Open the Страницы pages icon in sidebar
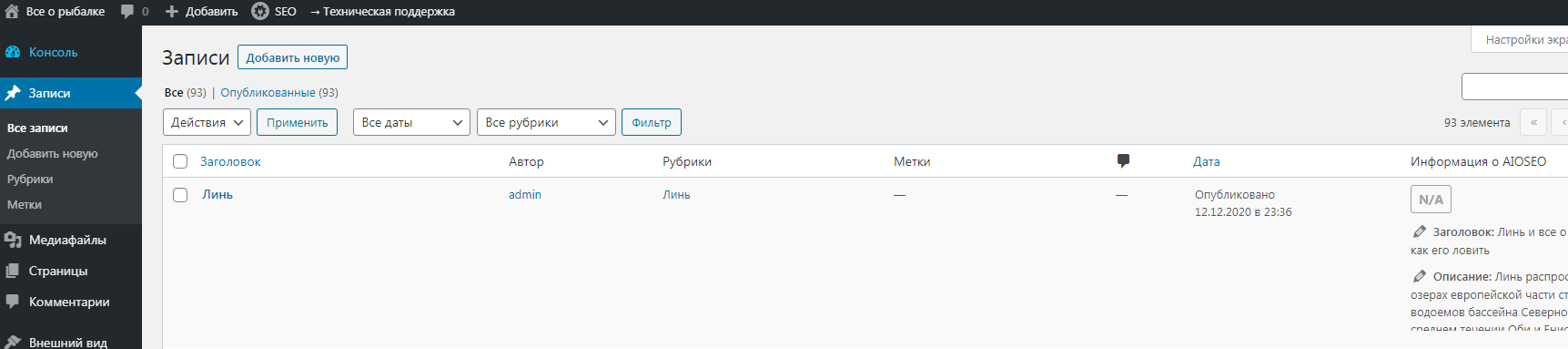Viewport: 1568px width, 349px height. pos(13,272)
